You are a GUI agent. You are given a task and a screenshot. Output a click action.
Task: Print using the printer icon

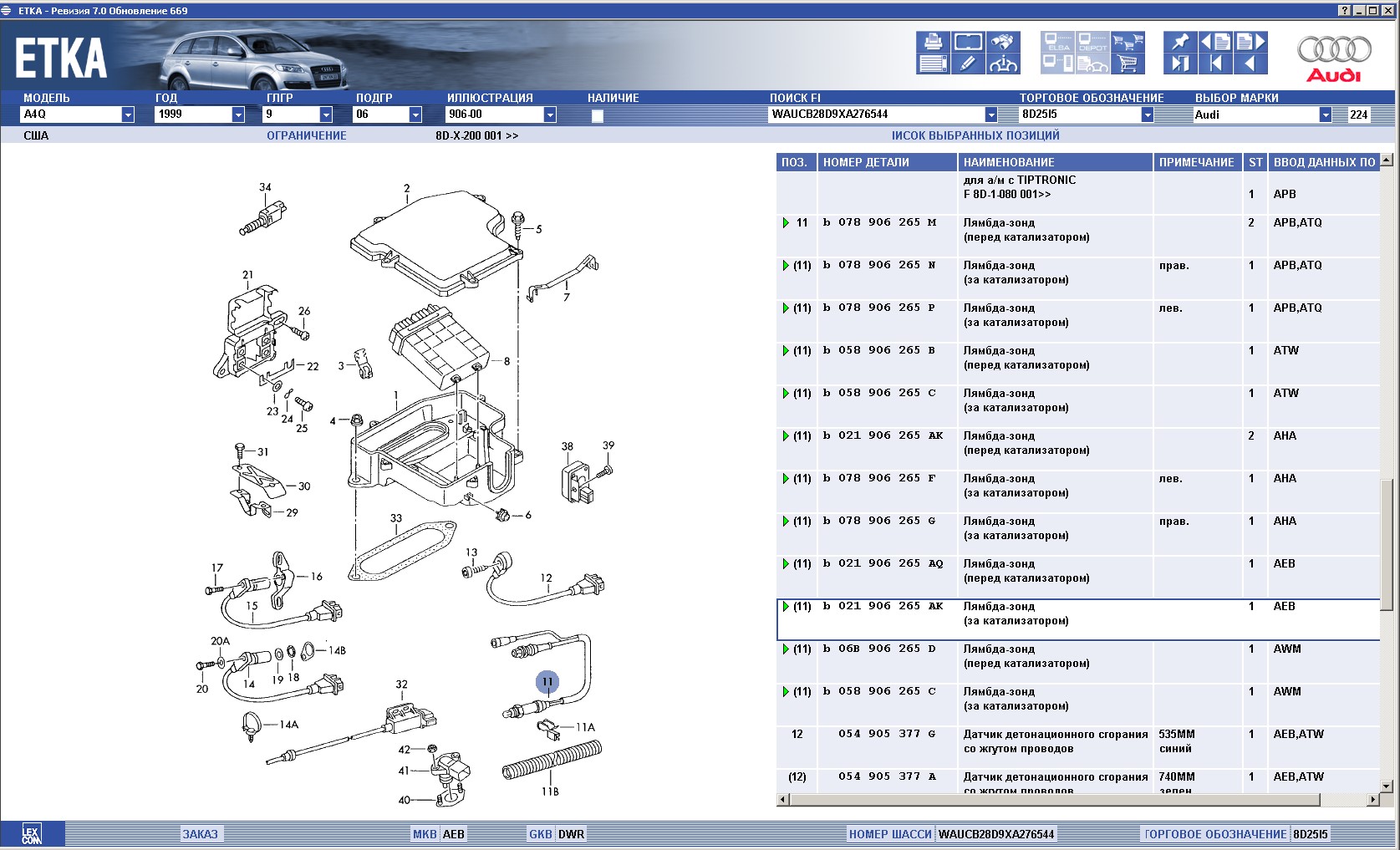pos(932,42)
